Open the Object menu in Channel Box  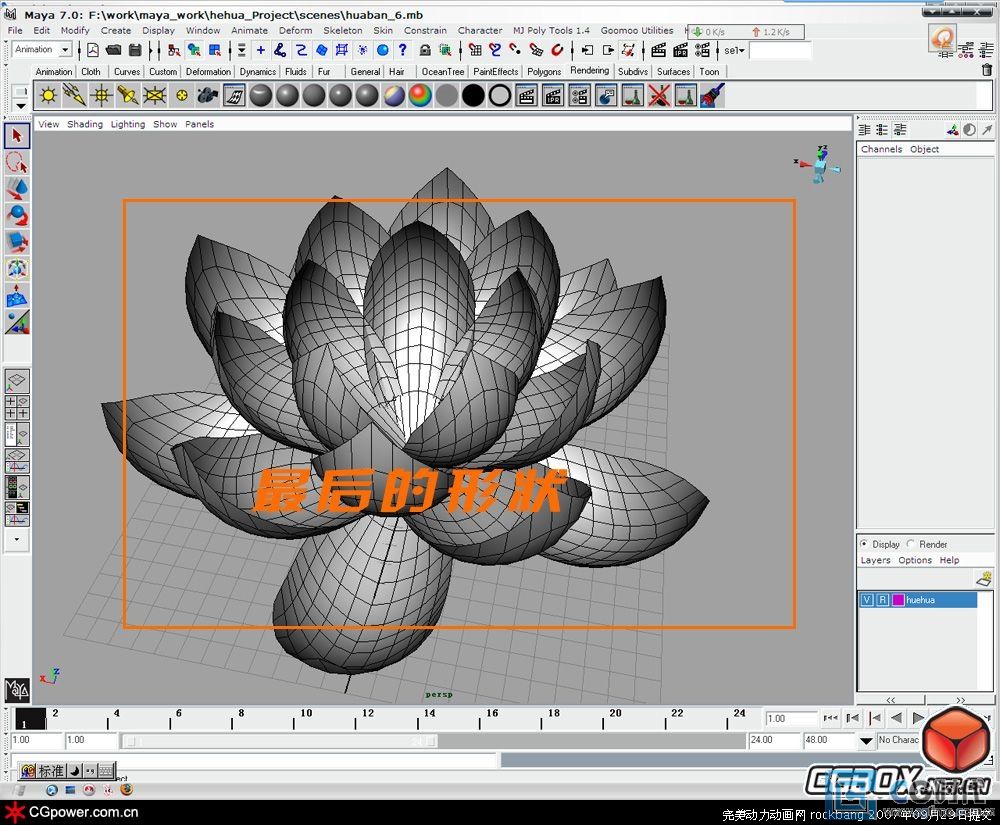(x=924, y=149)
